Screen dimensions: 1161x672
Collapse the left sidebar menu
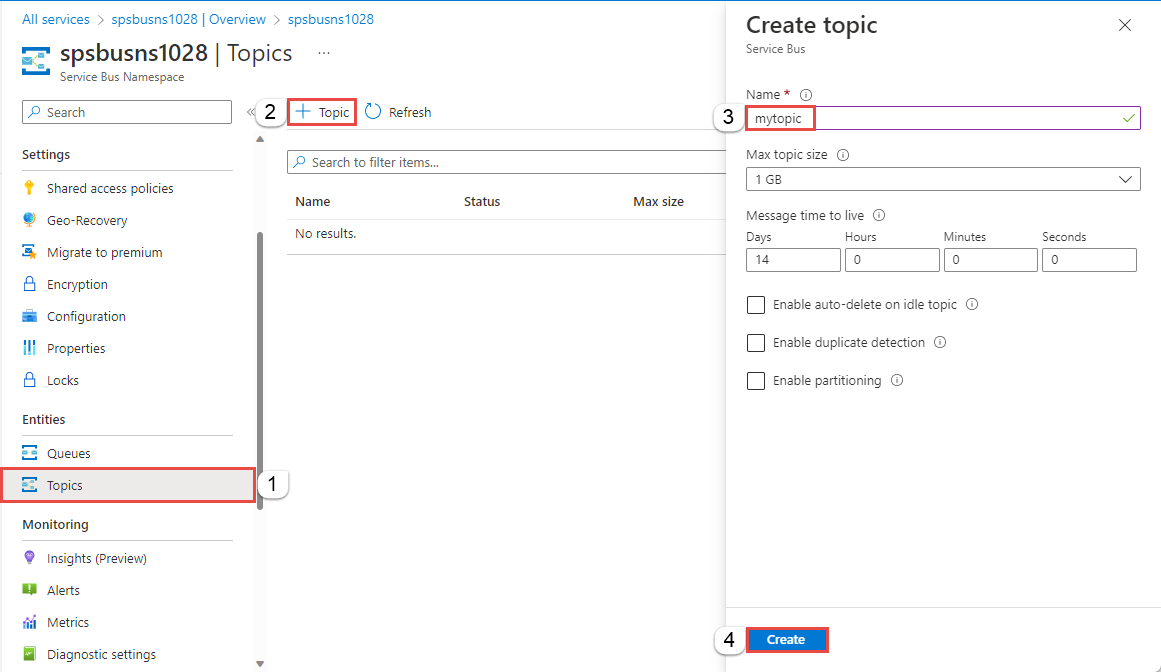(250, 112)
